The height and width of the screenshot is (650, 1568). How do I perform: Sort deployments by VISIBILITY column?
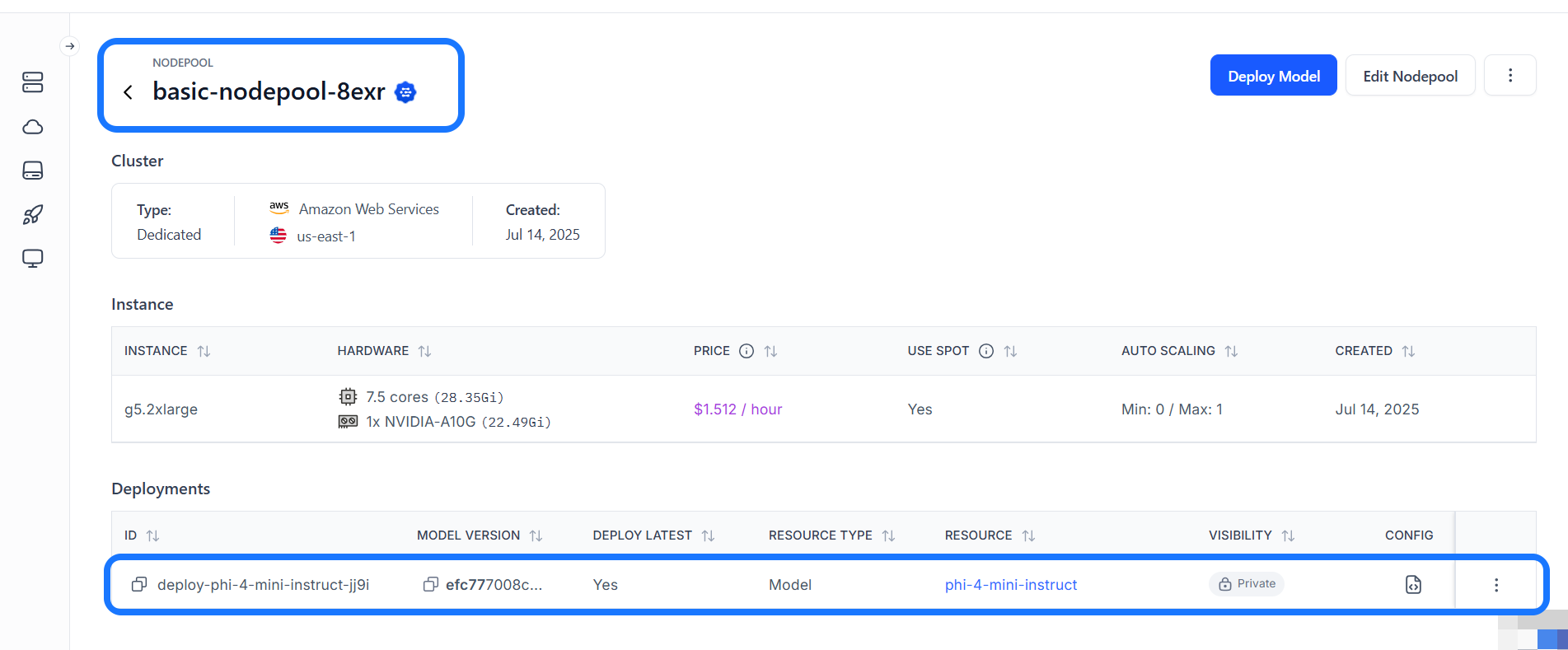[x=1288, y=535]
